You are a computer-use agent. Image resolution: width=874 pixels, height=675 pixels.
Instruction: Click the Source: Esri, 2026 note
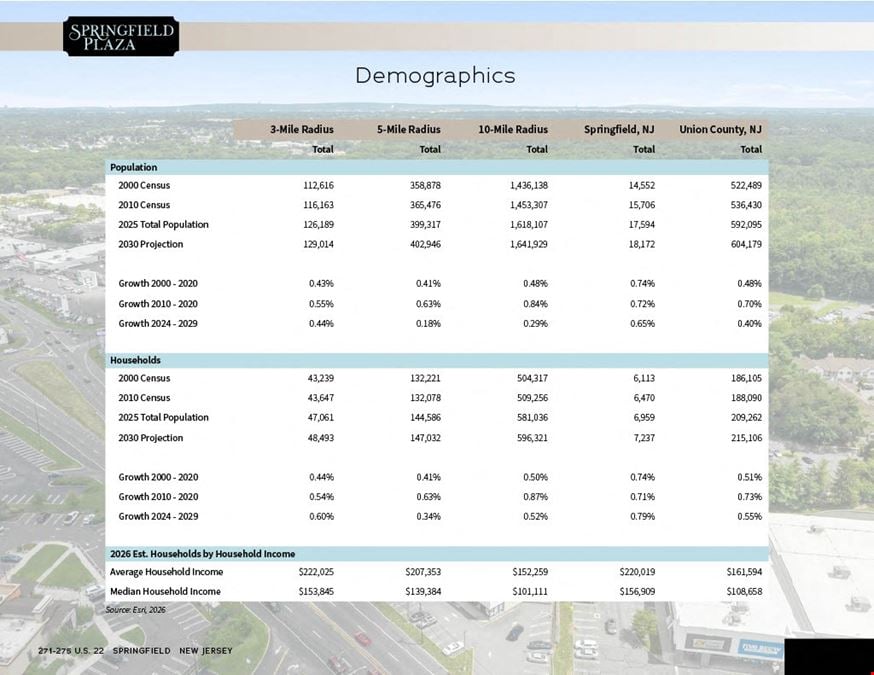point(135,610)
